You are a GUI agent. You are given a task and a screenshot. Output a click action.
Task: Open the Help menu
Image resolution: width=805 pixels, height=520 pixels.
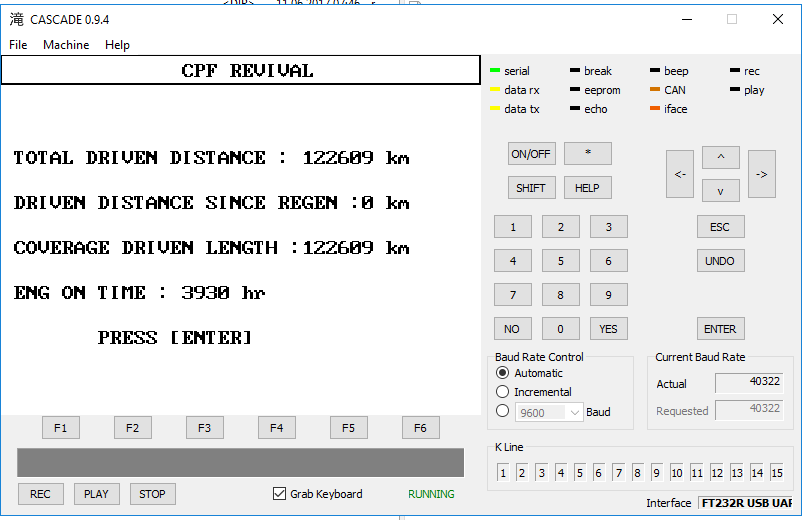117,45
